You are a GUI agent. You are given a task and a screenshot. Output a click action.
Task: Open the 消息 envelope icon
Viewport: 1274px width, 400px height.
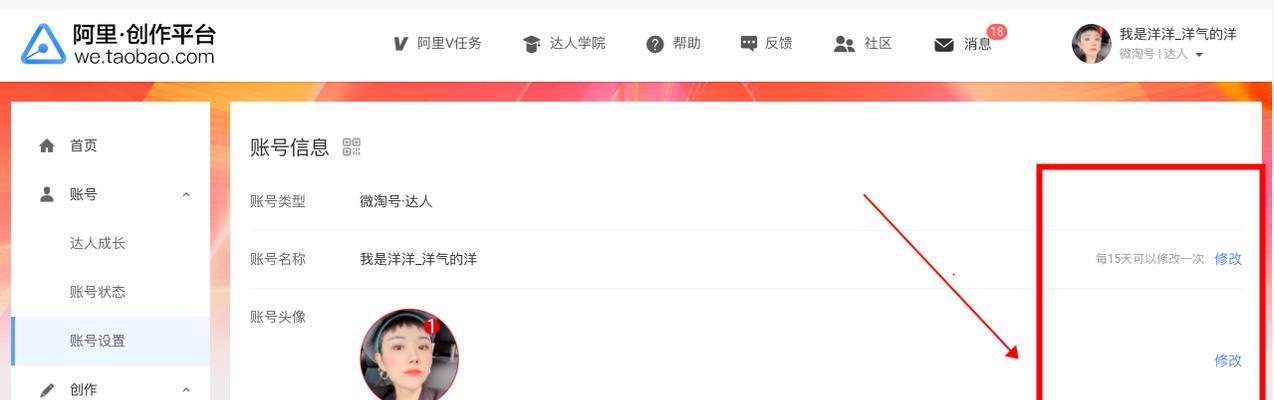tap(944, 45)
